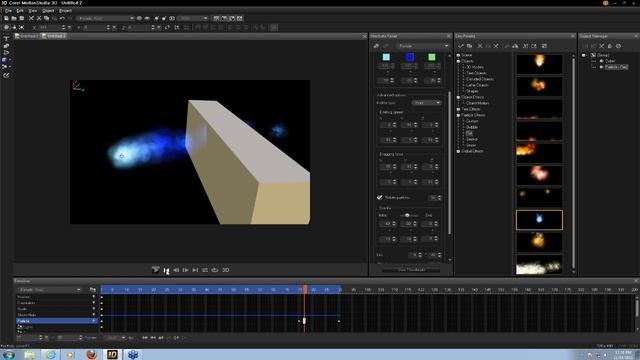Open Internet Explorer from taskbar

51,354
